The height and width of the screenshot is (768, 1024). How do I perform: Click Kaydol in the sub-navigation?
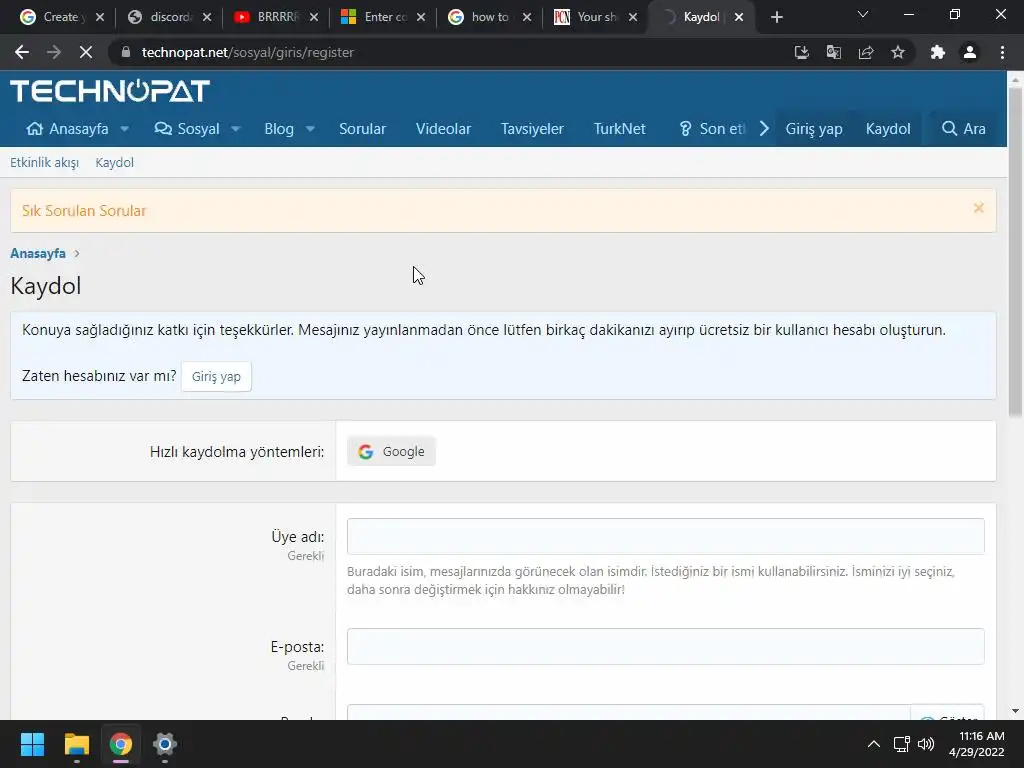tap(114, 163)
